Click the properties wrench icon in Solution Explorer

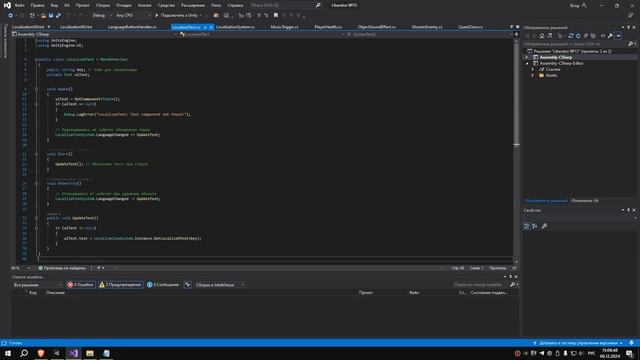click(610, 36)
